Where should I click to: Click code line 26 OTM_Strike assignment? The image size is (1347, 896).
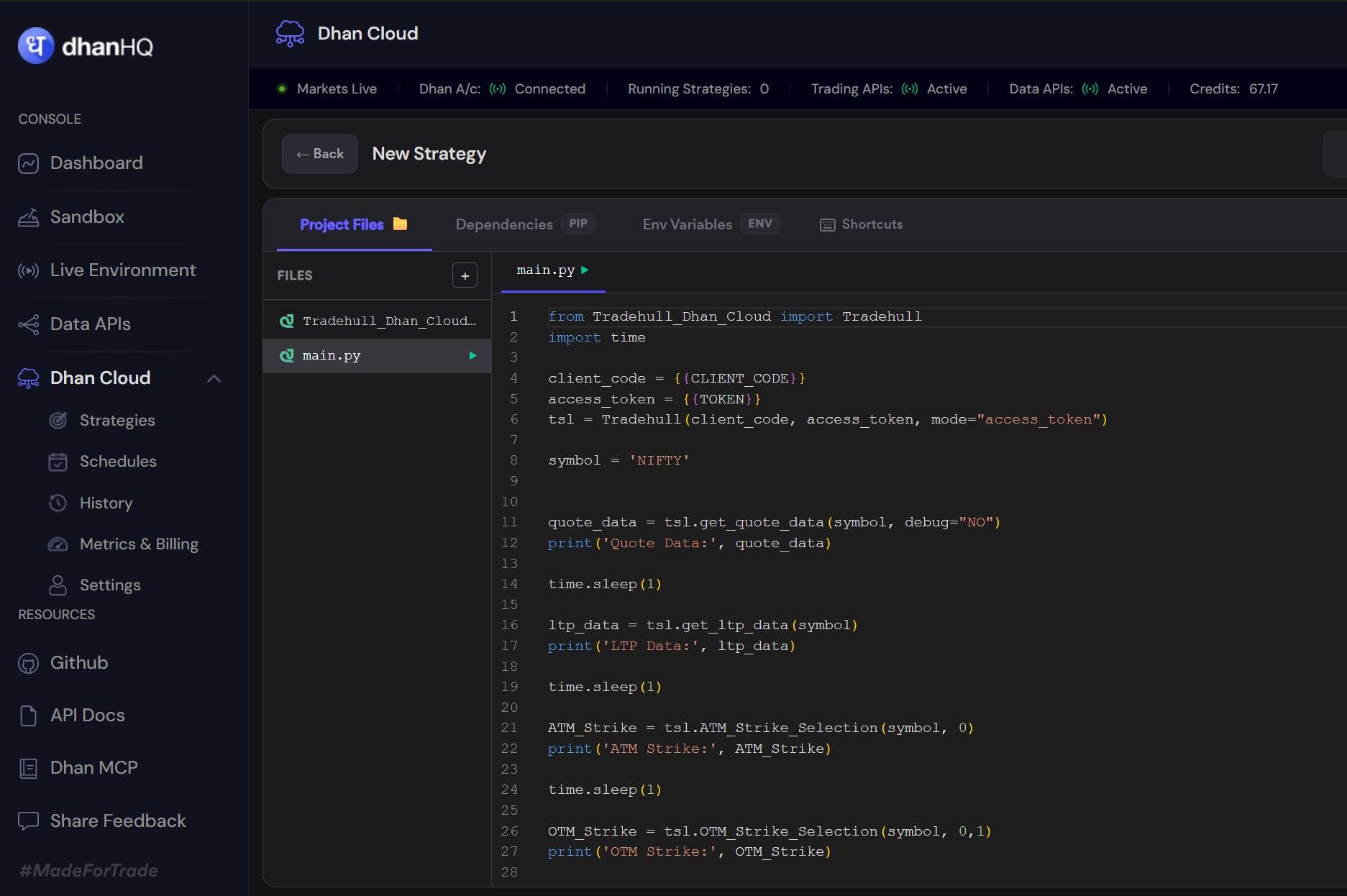pyautogui.click(x=770, y=832)
